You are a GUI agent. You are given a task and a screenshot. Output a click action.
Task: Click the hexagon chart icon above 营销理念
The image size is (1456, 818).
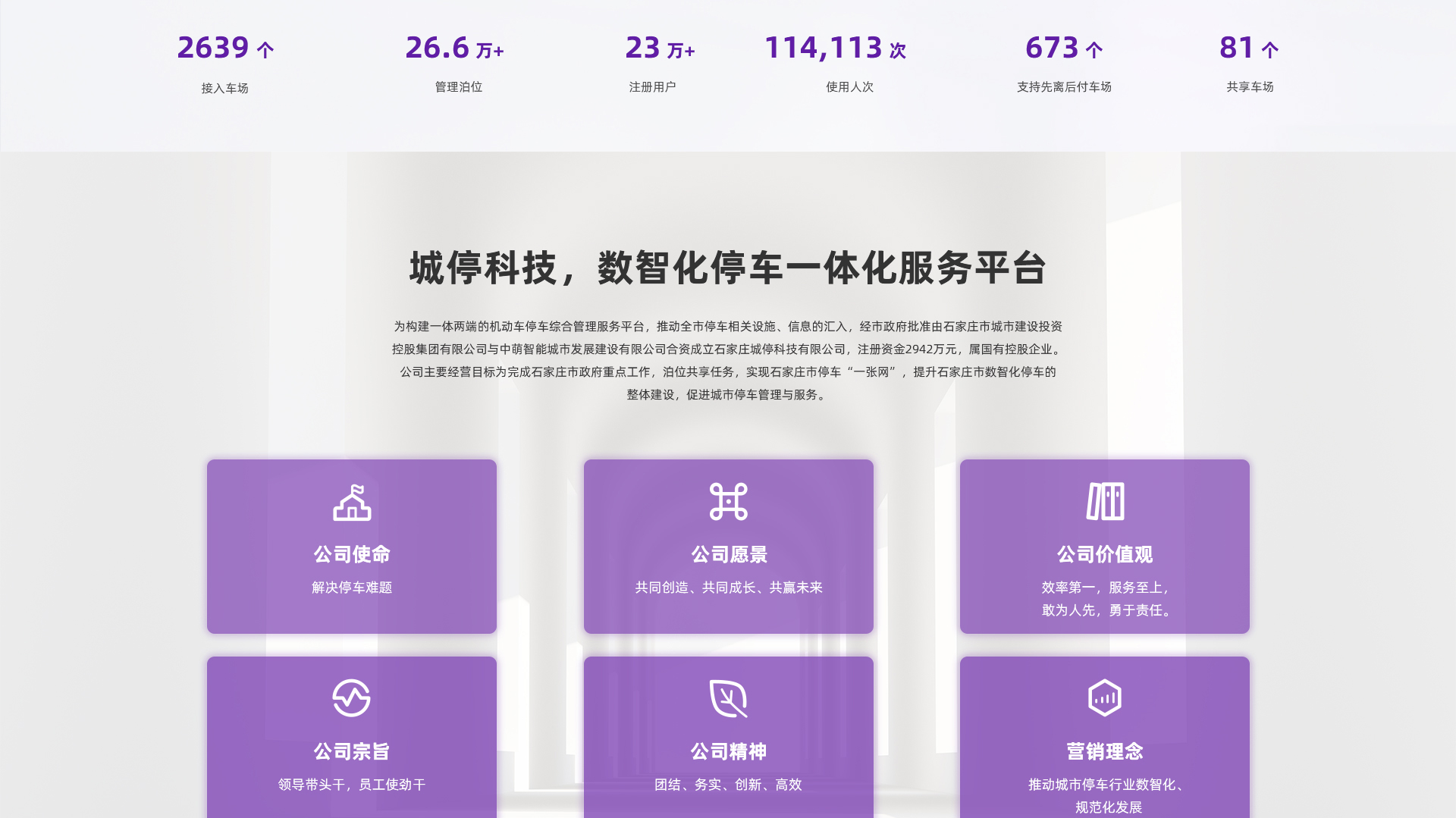[1105, 698]
